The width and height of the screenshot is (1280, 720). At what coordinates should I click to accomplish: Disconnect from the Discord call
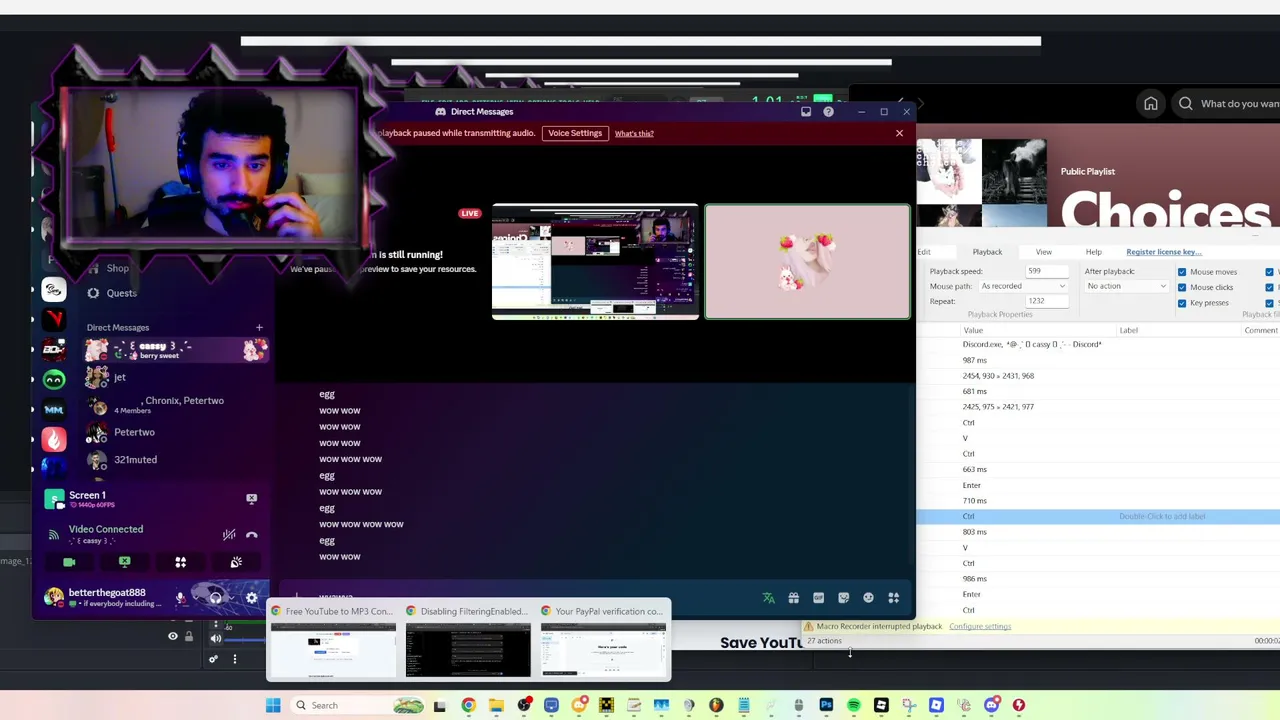252,535
